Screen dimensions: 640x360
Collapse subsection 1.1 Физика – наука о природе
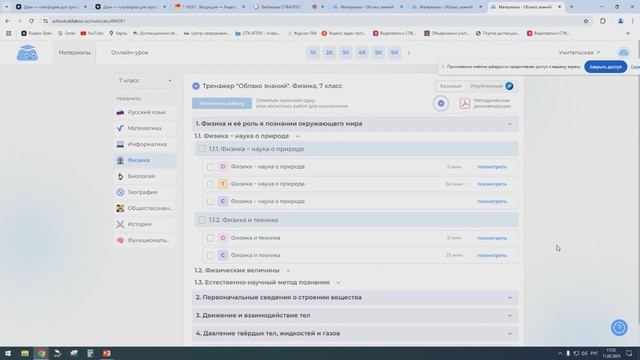(x=298, y=136)
